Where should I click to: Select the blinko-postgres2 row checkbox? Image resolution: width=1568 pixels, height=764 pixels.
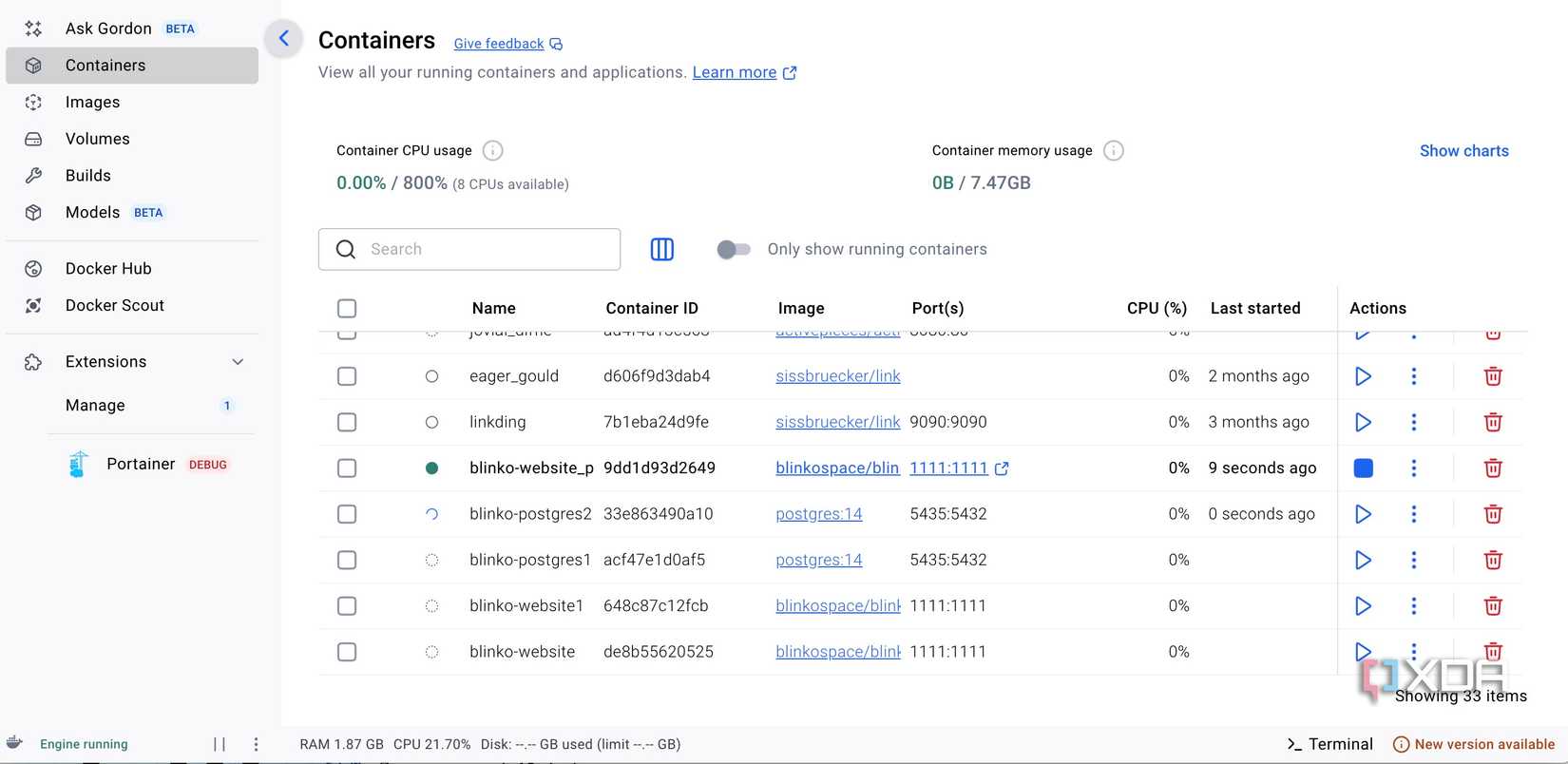coord(347,514)
